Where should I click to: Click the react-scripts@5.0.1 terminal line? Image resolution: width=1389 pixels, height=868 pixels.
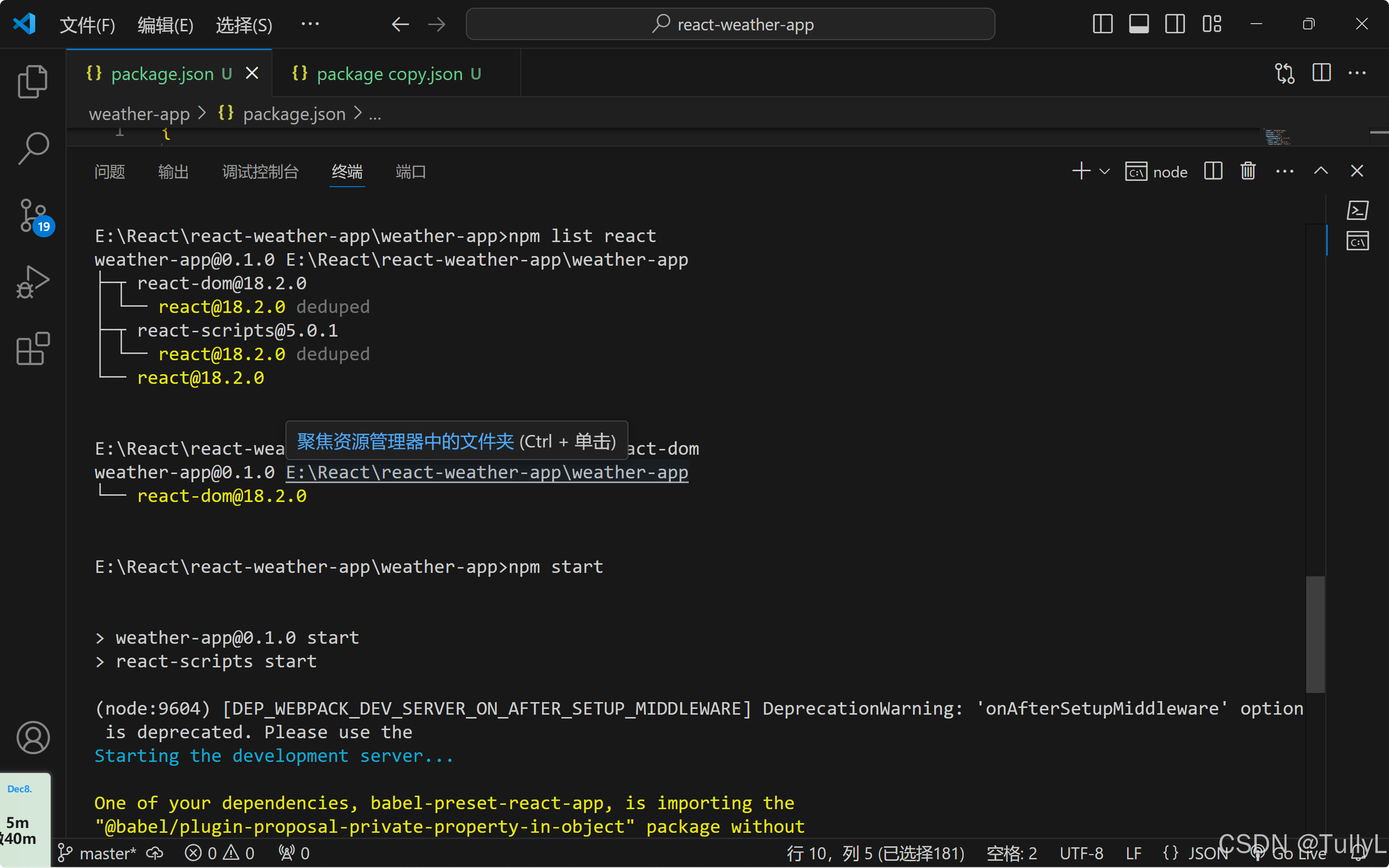[238, 331]
